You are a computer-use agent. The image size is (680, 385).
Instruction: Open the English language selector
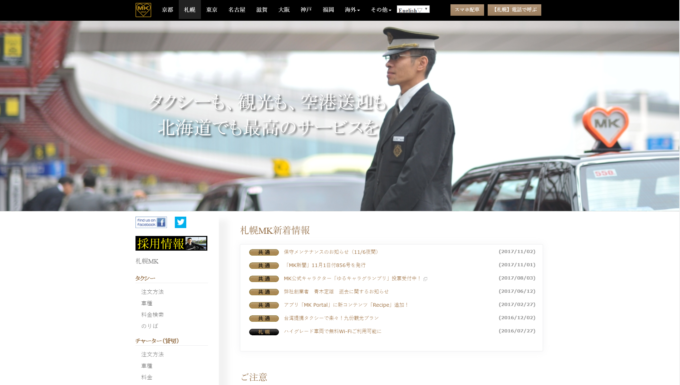pyautogui.click(x=413, y=9)
